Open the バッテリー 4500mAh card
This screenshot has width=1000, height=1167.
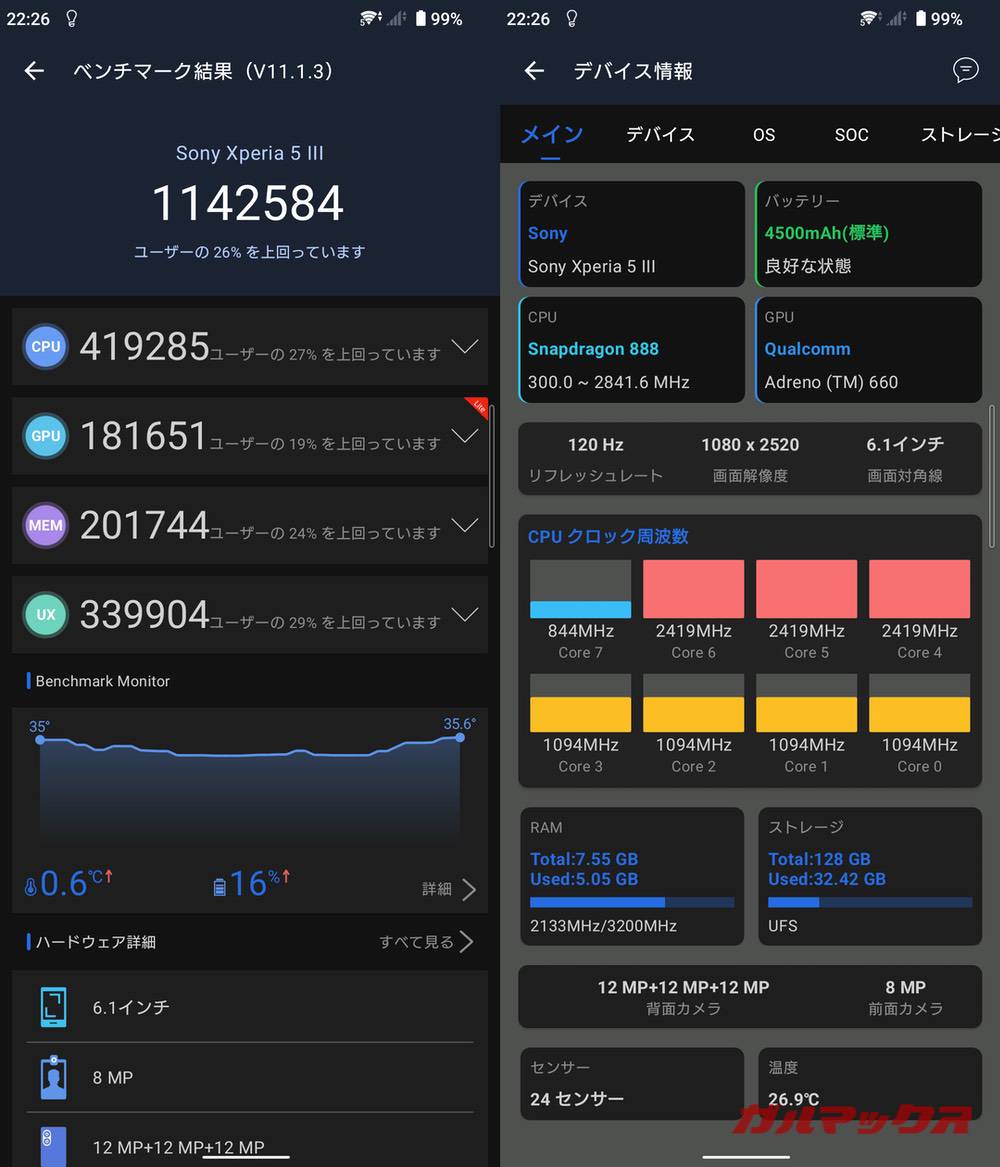coord(868,234)
